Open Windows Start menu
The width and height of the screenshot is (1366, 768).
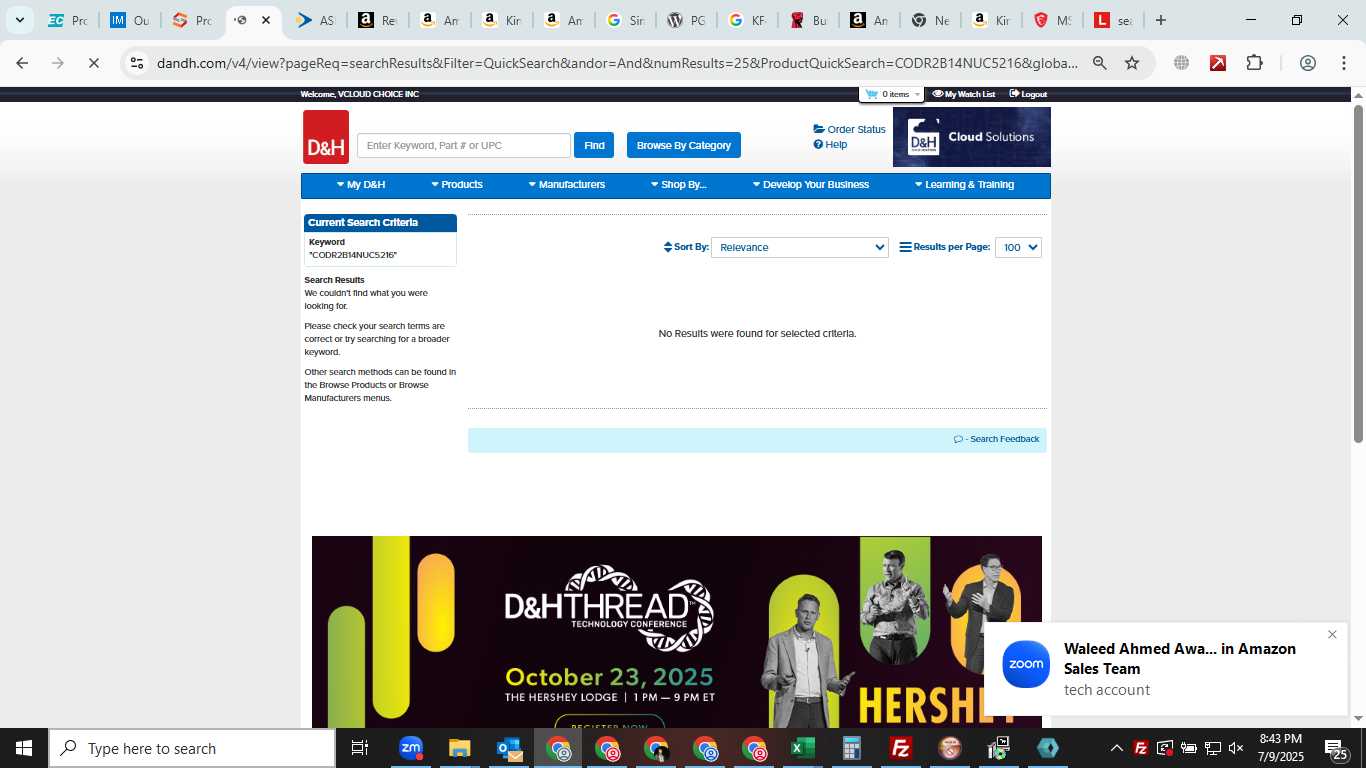(x=24, y=748)
